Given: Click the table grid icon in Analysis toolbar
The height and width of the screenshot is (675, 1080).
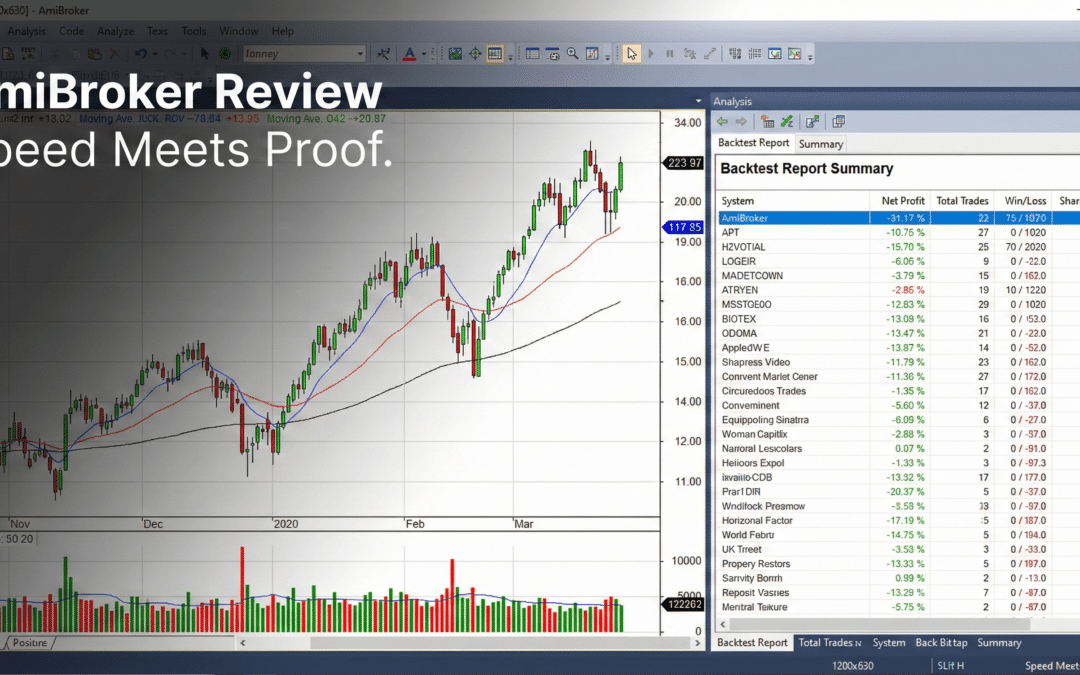Looking at the screenshot, I should (767, 122).
